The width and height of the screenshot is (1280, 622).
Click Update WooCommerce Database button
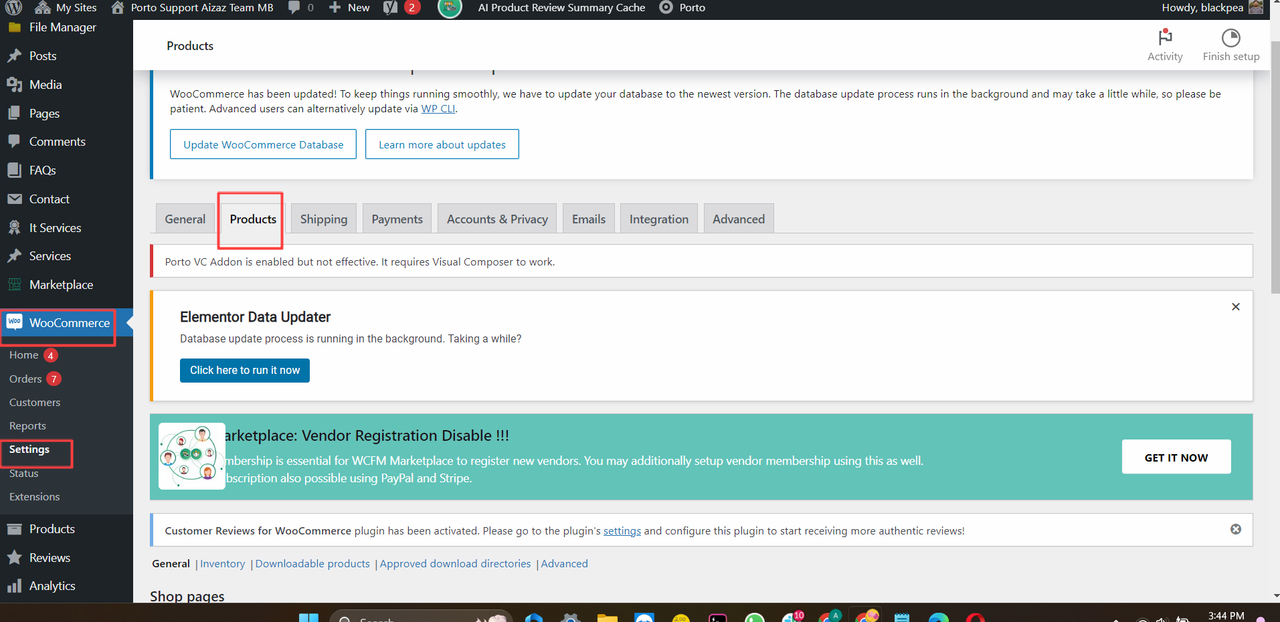point(263,144)
